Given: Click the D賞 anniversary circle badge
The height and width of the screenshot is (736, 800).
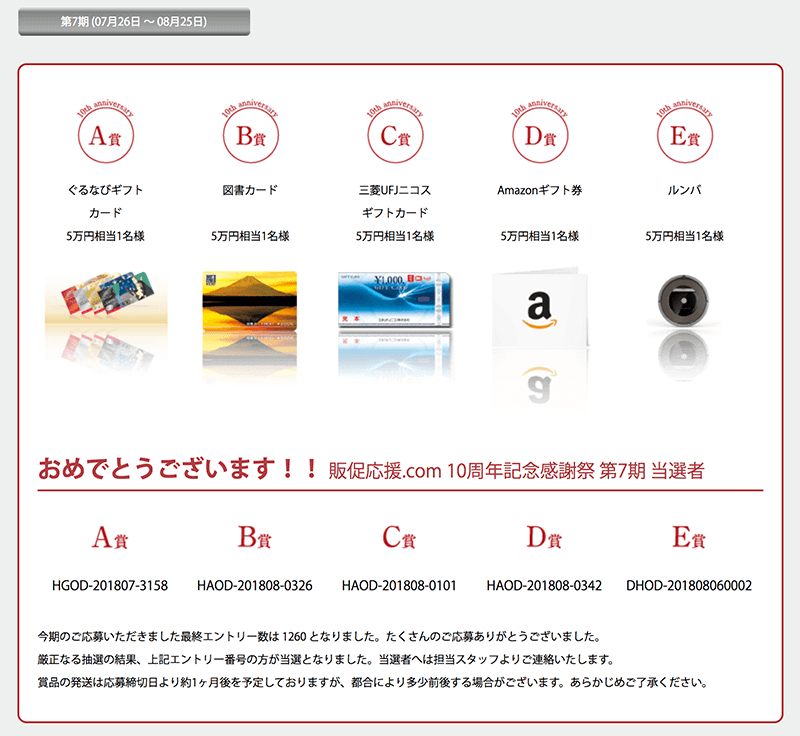Looking at the screenshot, I should (x=540, y=132).
